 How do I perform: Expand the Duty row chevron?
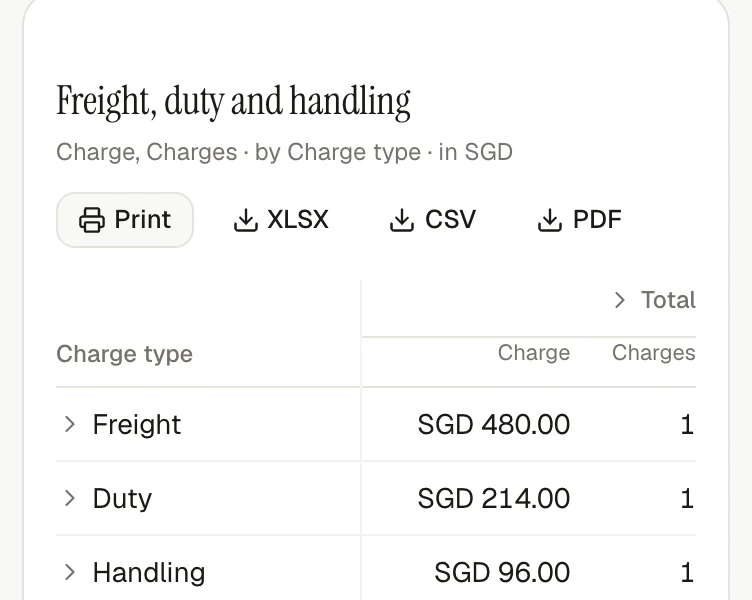[70, 498]
